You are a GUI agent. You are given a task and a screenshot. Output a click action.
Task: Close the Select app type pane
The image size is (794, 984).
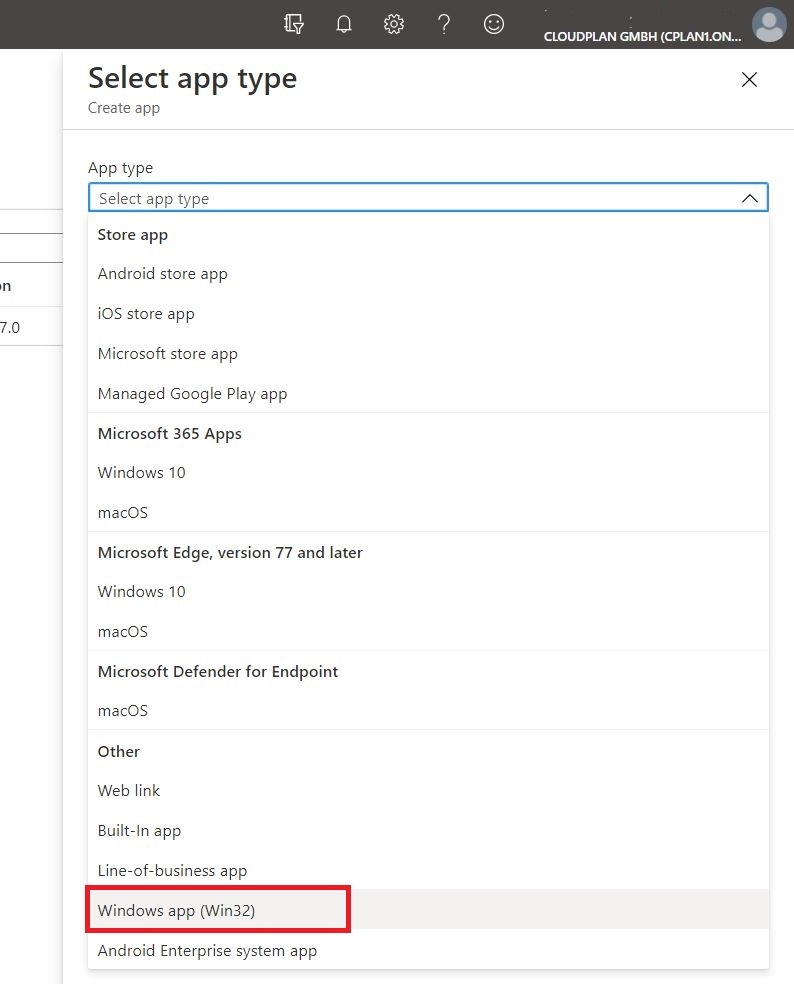click(749, 80)
